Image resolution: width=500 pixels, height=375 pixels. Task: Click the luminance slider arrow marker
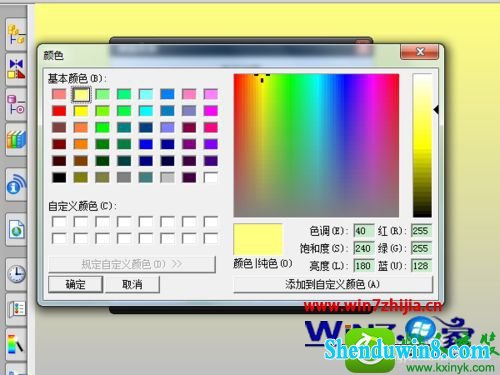pos(436,109)
